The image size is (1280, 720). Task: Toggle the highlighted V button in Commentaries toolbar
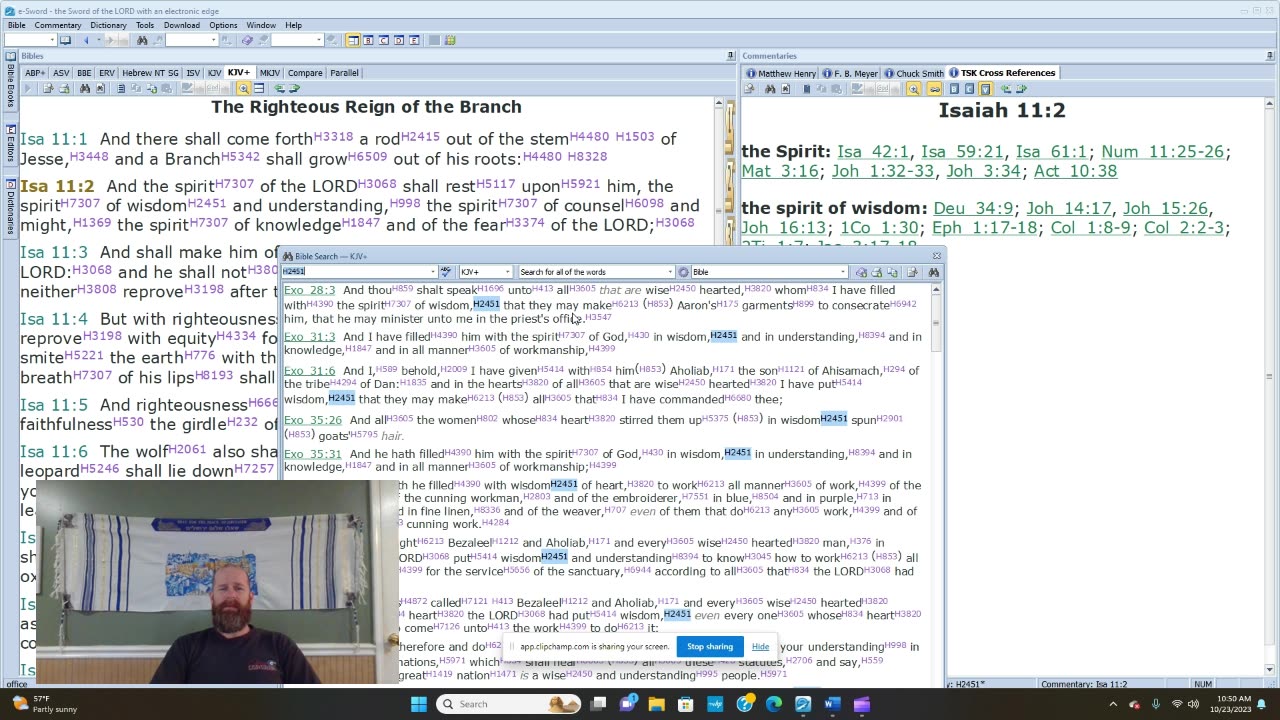coord(985,89)
